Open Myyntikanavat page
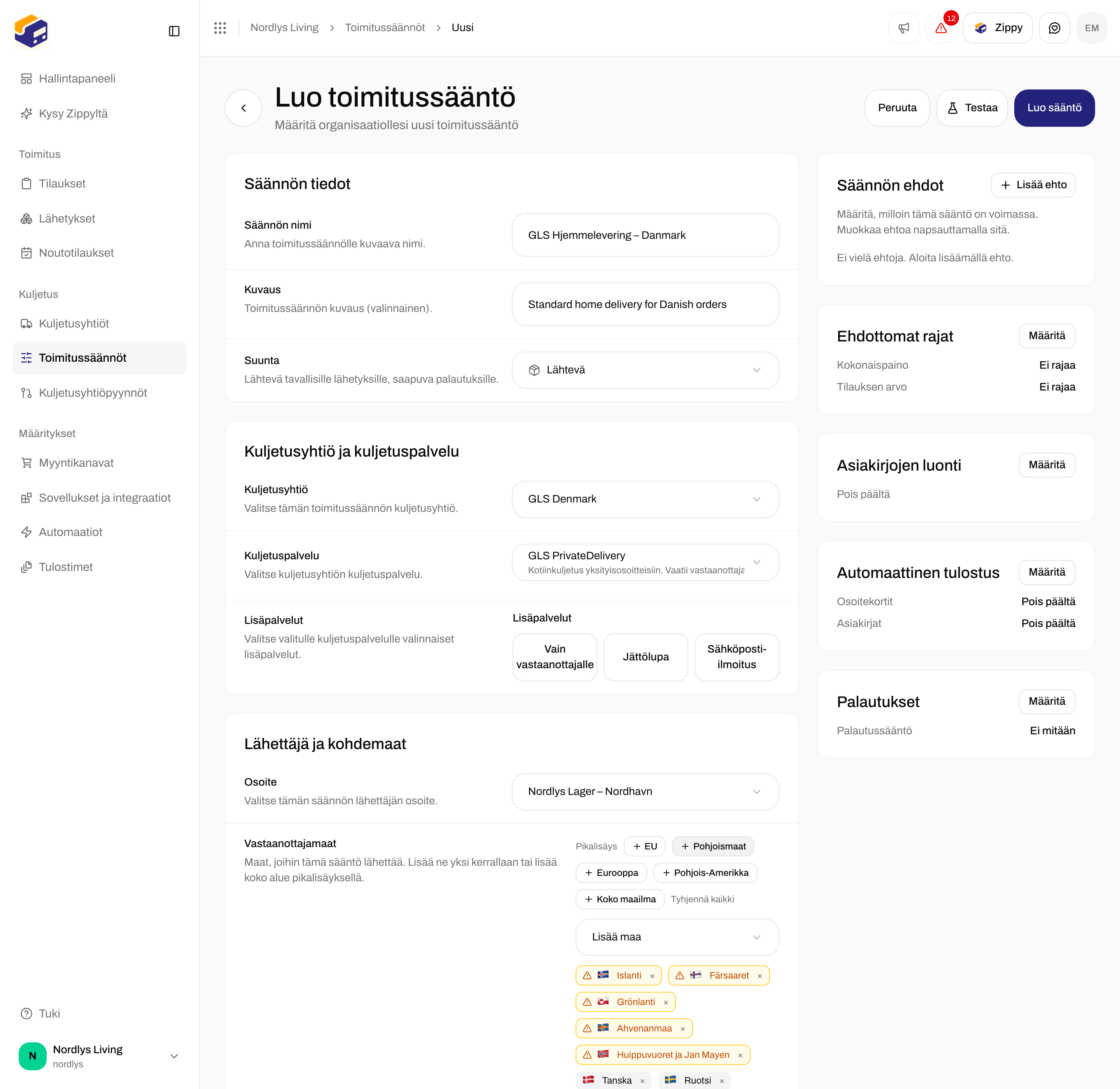This screenshot has height=1089, width=1120. click(100, 463)
